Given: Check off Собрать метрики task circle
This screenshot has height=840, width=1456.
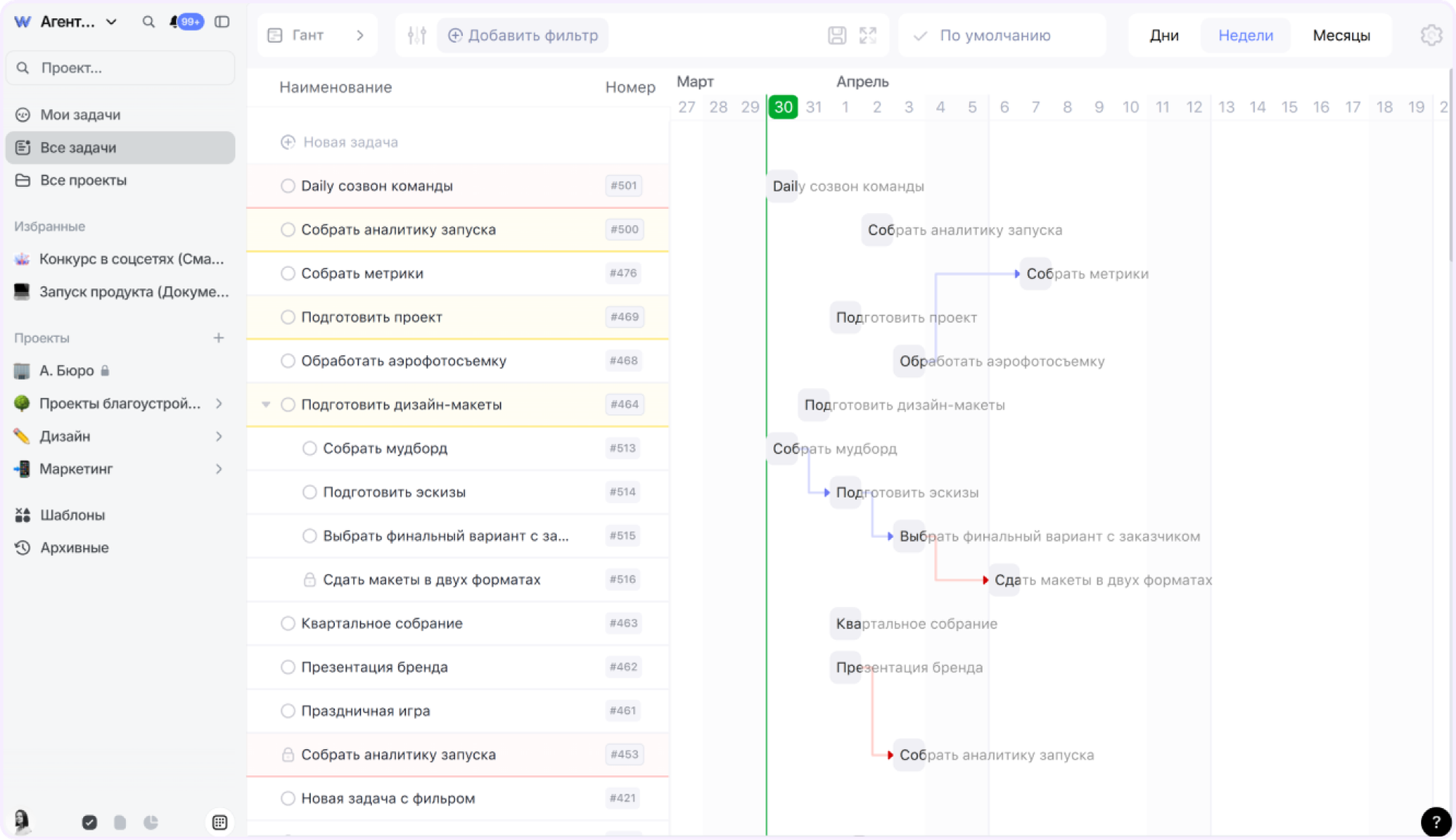Looking at the screenshot, I should tap(288, 273).
